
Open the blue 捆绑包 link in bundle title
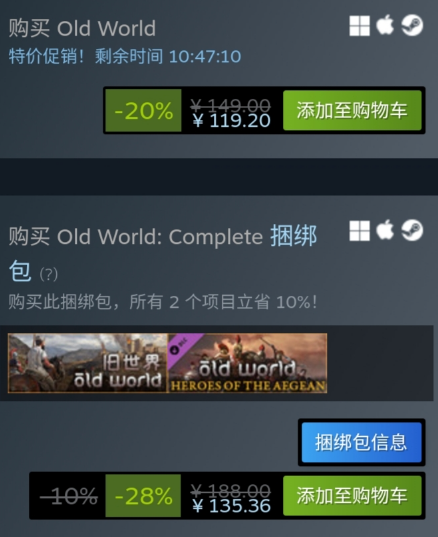tap(163, 253)
